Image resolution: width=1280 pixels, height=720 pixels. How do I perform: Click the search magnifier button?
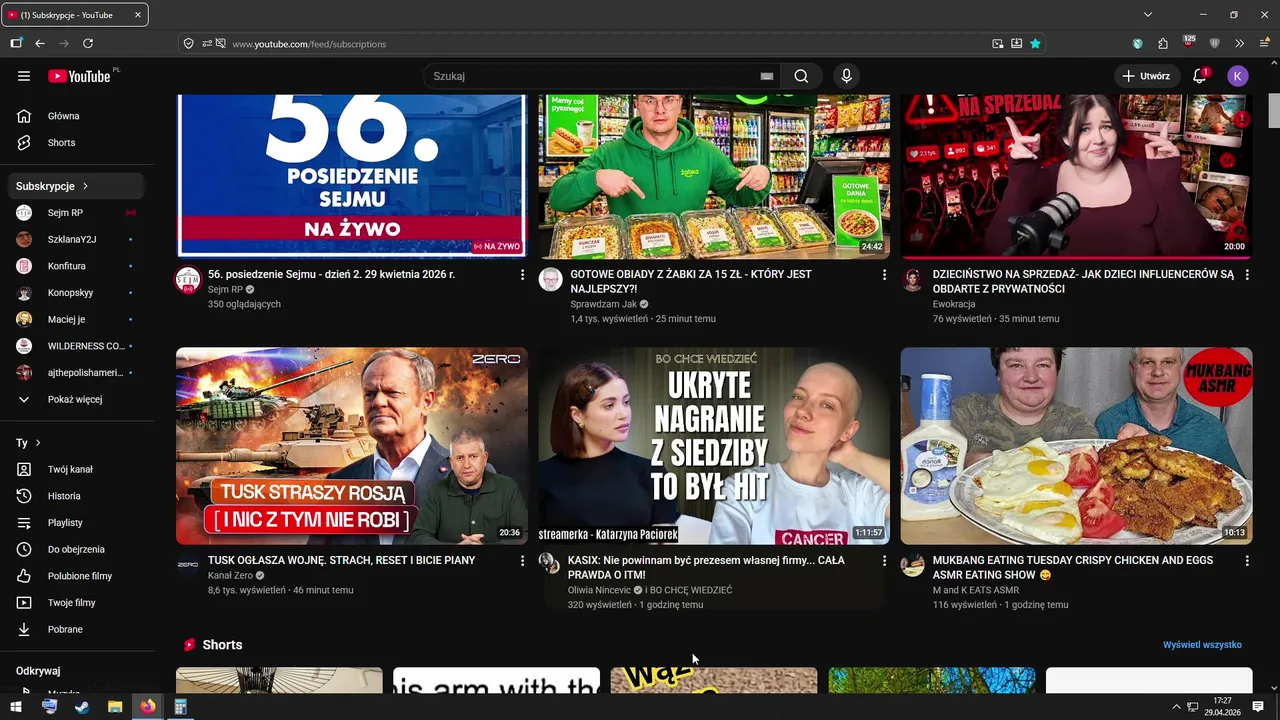coord(801,76)
